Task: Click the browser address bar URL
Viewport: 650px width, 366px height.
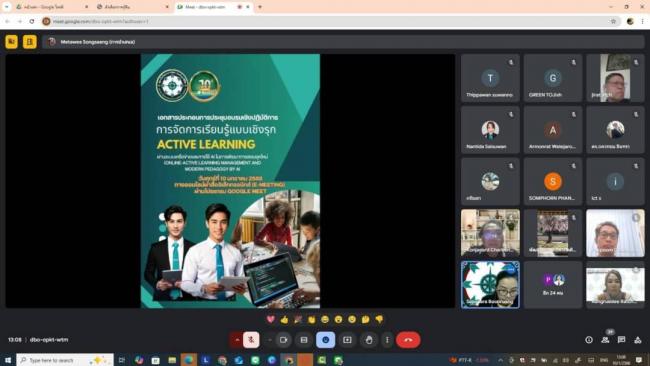Action: pos(100,21)
